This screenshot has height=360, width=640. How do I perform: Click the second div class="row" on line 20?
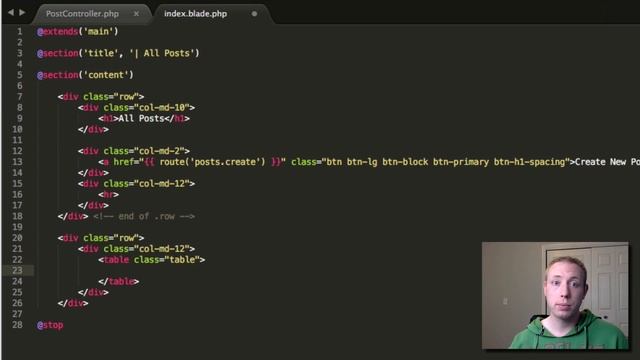(101, 238)
